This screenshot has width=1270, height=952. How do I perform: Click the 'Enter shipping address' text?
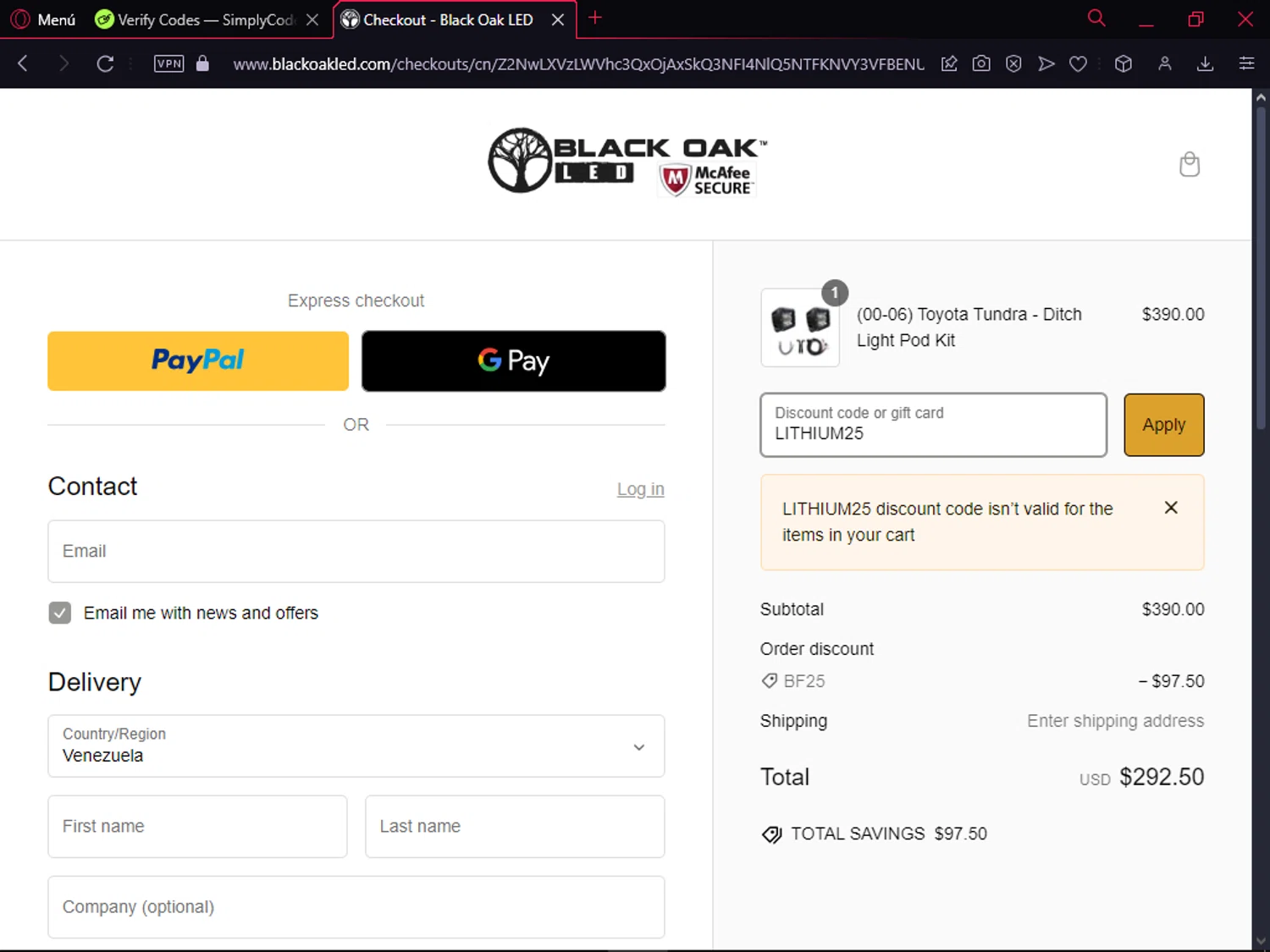(x=1115, y=721)
